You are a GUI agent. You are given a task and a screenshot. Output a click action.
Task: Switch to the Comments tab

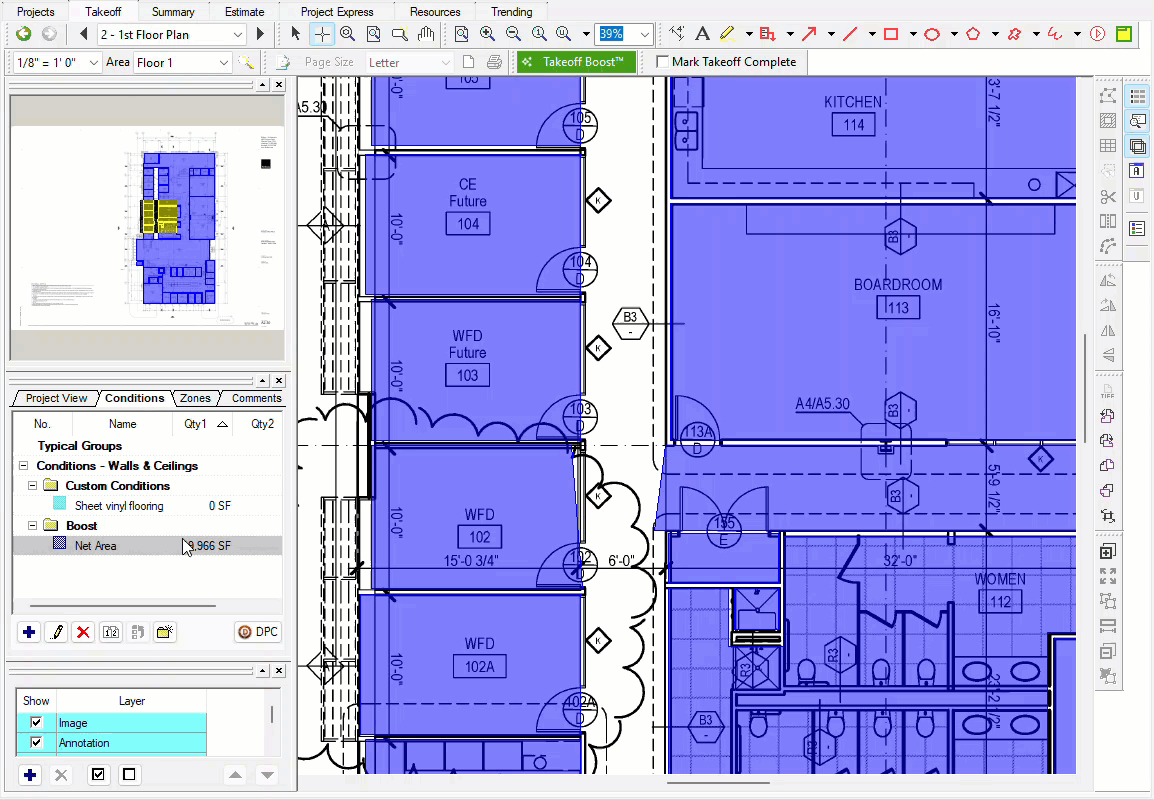(x=256, y=398)
